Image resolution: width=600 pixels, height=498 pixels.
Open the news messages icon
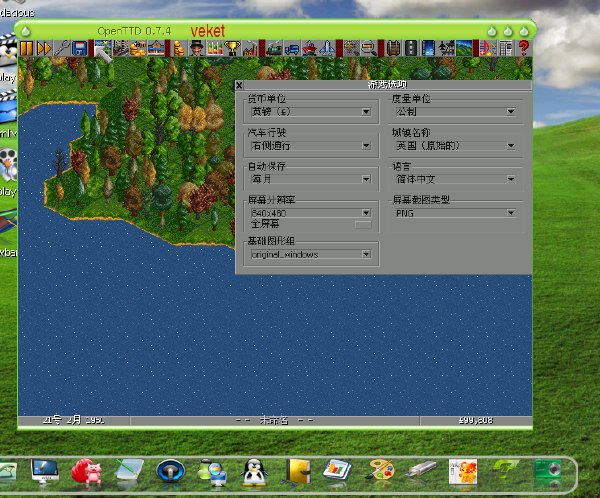[505, 49]
